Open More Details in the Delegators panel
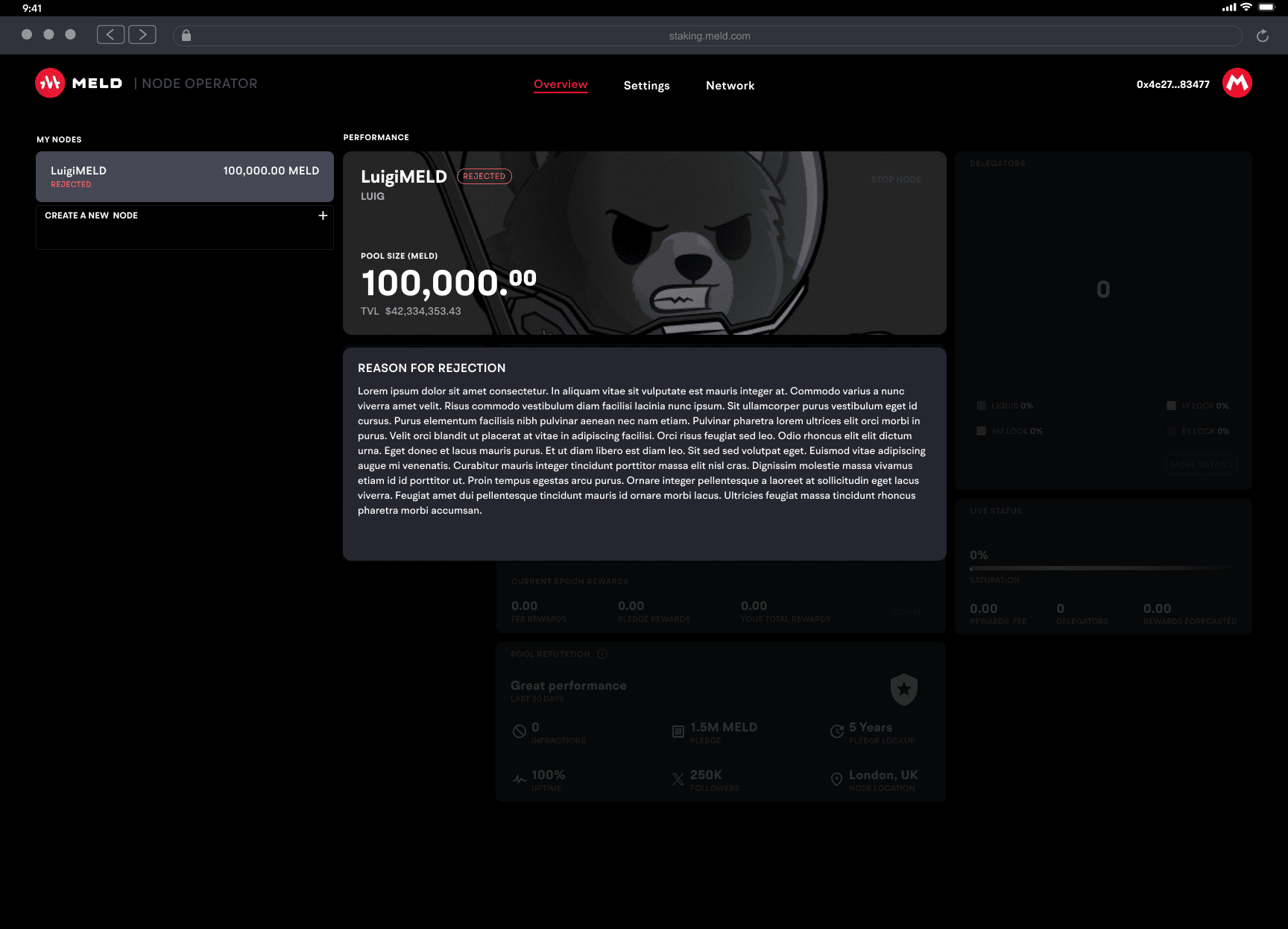The image size is (1288, 929). (1201, 464)
